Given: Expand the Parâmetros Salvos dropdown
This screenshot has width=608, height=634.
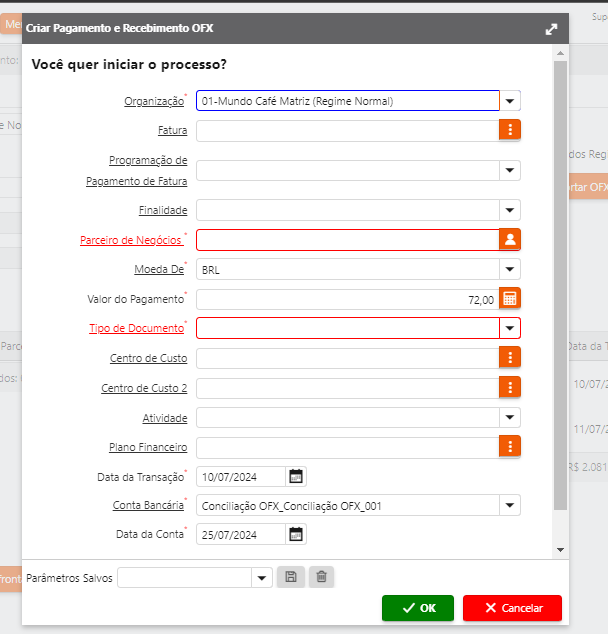Looking at the screenshot, I should [x=262, y=577].
